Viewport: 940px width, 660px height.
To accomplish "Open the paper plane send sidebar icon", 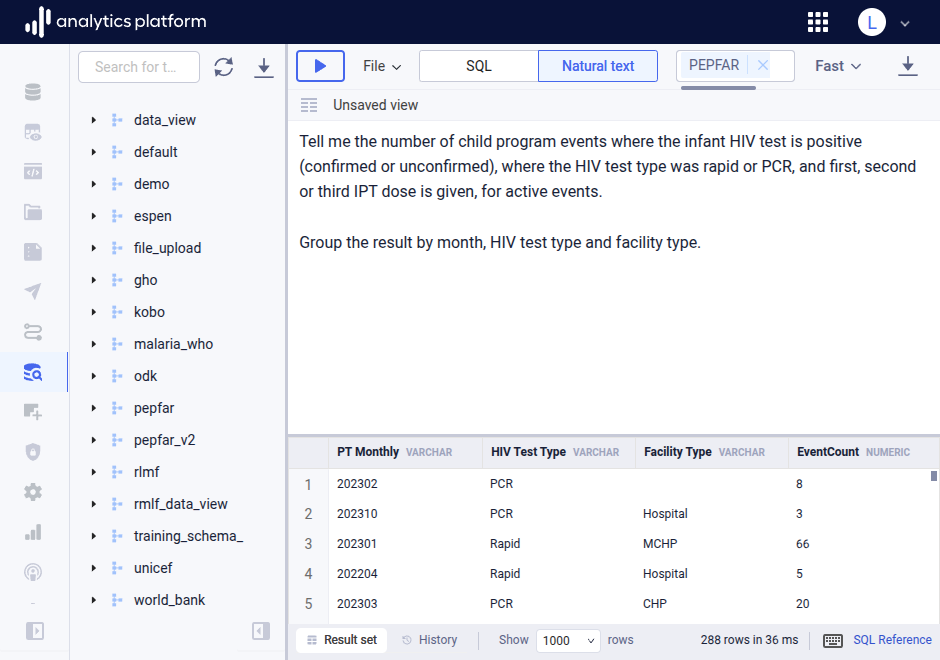I will tap(33, 292).
